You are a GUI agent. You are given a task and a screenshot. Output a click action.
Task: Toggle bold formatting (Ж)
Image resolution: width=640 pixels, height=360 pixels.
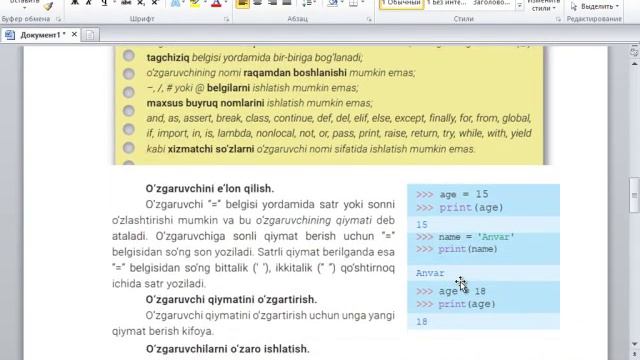click(x=75, y=3)
